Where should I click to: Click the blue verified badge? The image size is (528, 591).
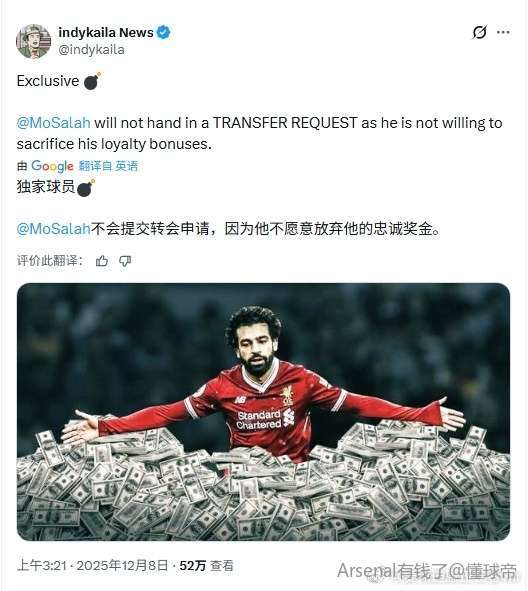tap(163, 33)
